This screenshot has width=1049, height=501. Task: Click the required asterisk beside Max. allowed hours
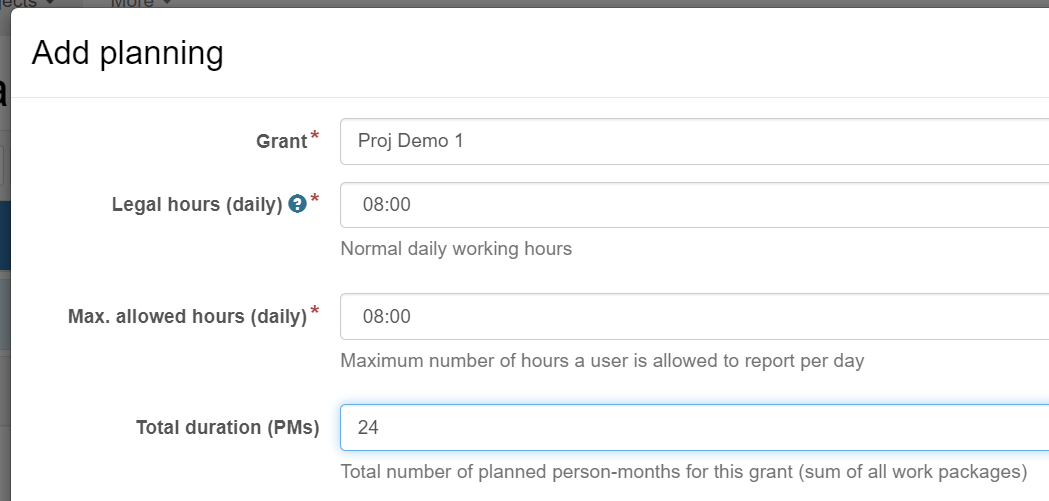pyautogui.click(x=314, y=310)
